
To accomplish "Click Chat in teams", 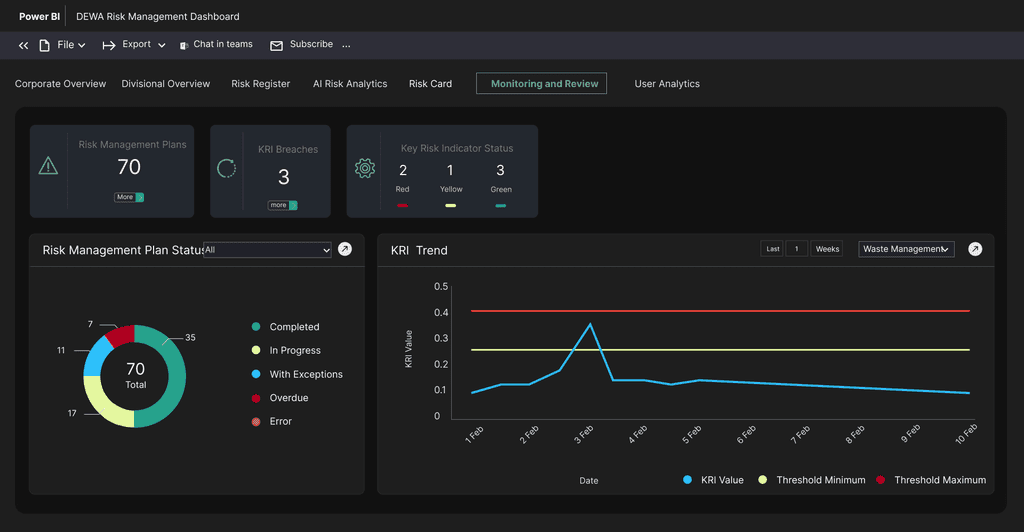I will tap(223, 44).
